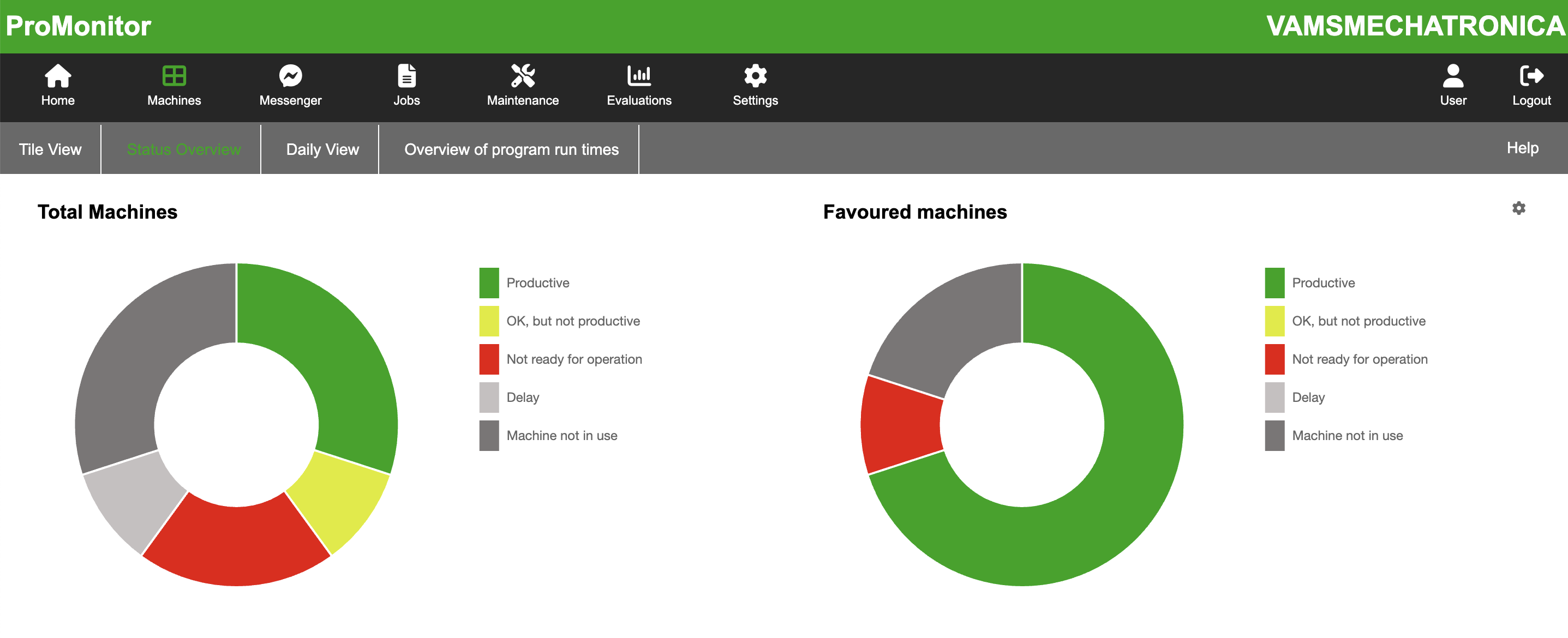The image size is (1568, 638).
Task: Click the Logout icon
Action: [1531, 76]
